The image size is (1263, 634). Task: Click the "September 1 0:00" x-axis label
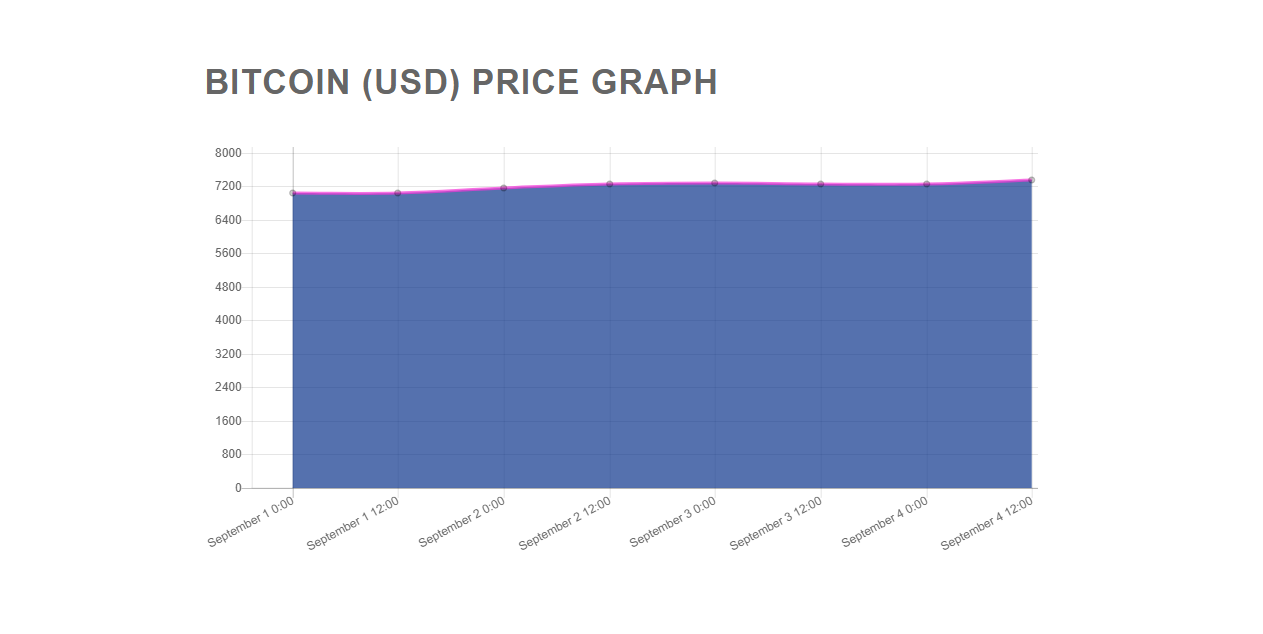pyautogui.click(x=252, y=521)
